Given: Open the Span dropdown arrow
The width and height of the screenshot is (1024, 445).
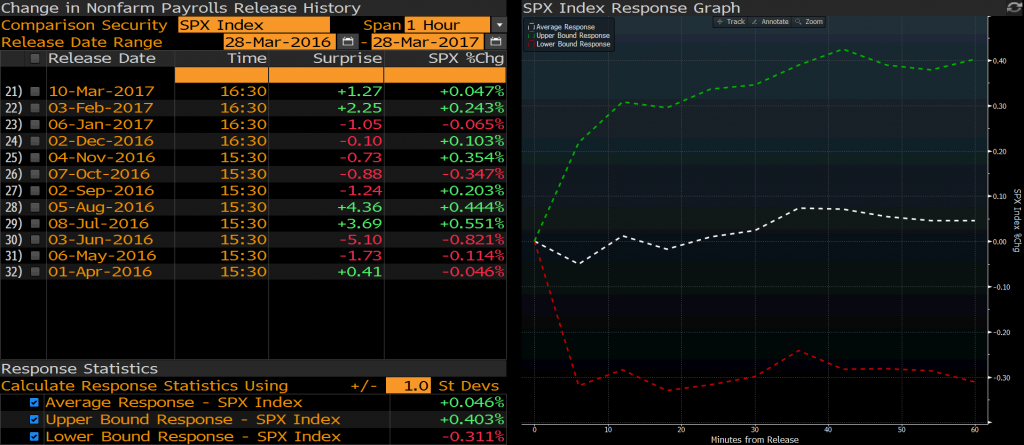Looking at the screenshot, I should pyautogui.click(x=499, y=25).
